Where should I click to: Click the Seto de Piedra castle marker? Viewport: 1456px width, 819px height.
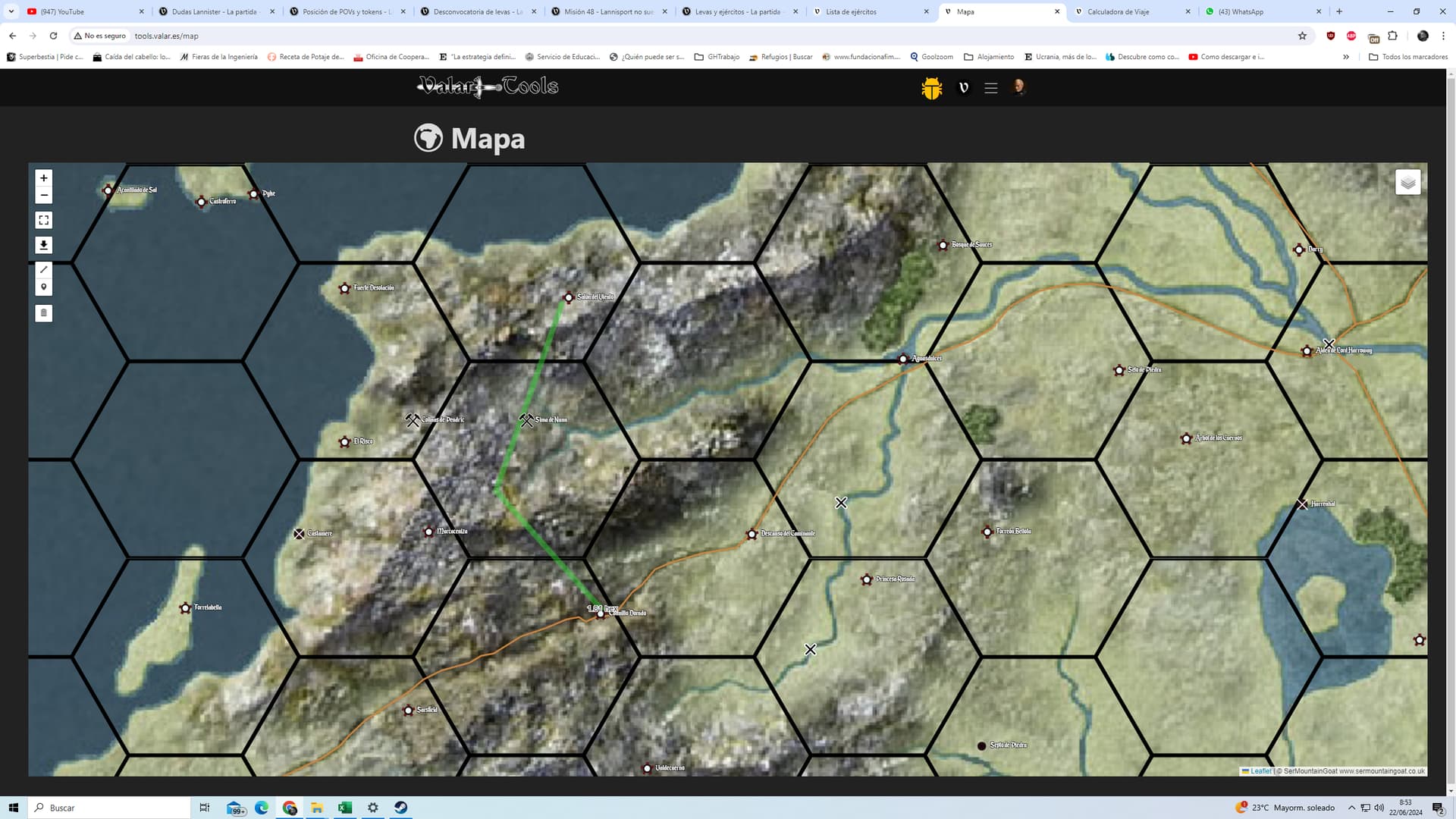click(1119, 370)
